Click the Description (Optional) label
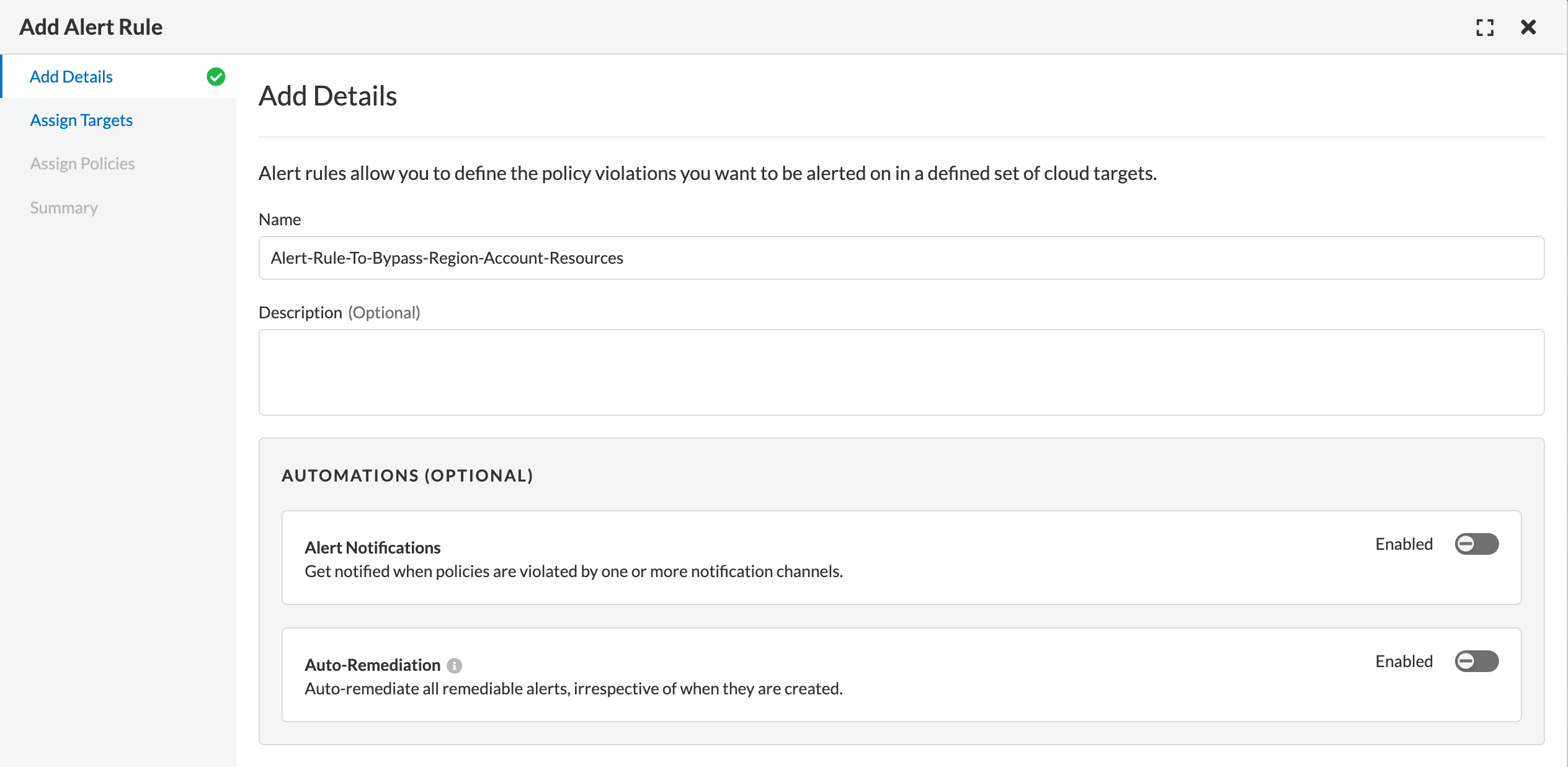Image resolution: width=1568 pixels, height=767 pixels. tap(339, 313)
